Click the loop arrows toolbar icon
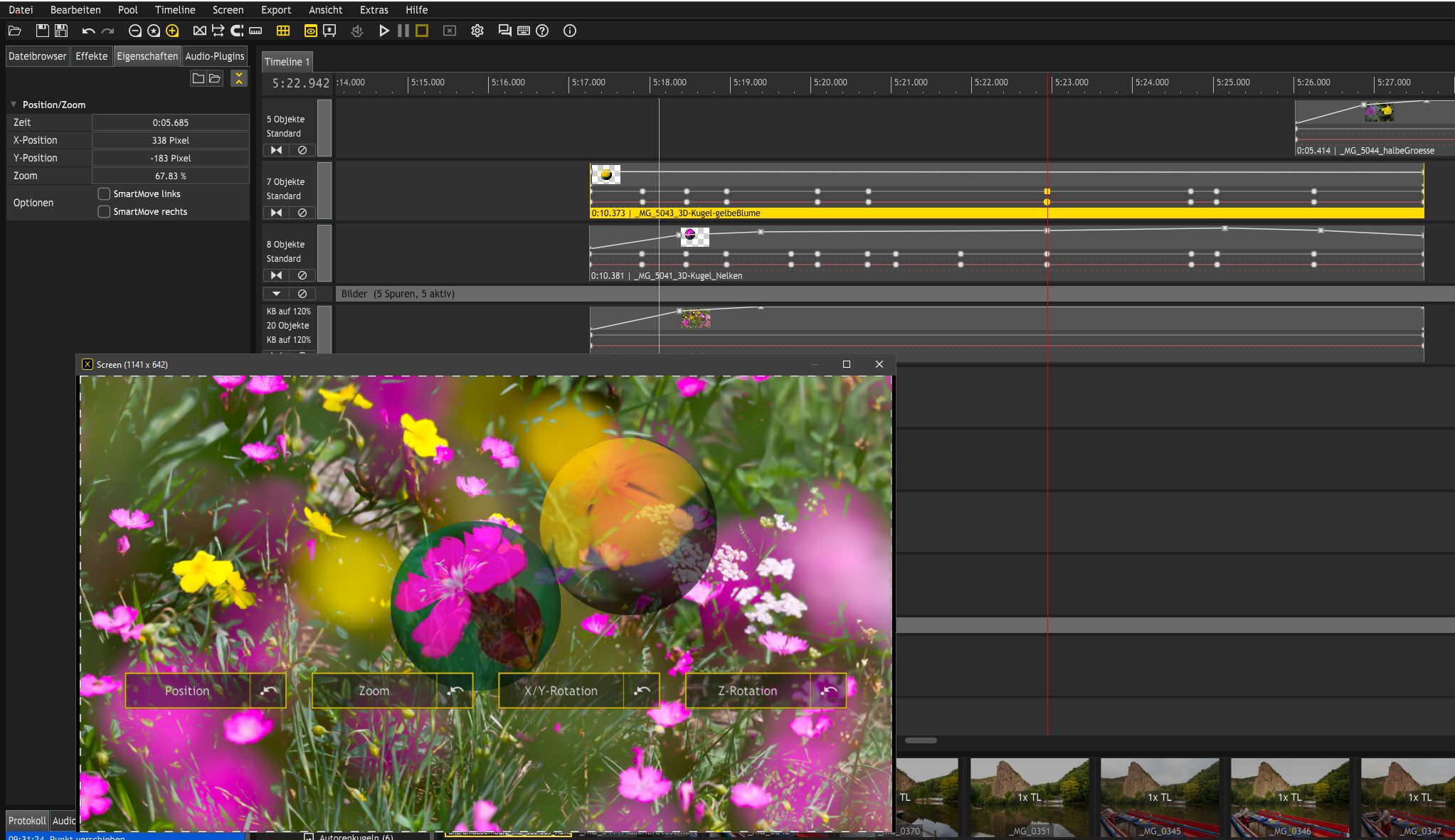This screenshot has height=840, width=1455. coord(218,31)
